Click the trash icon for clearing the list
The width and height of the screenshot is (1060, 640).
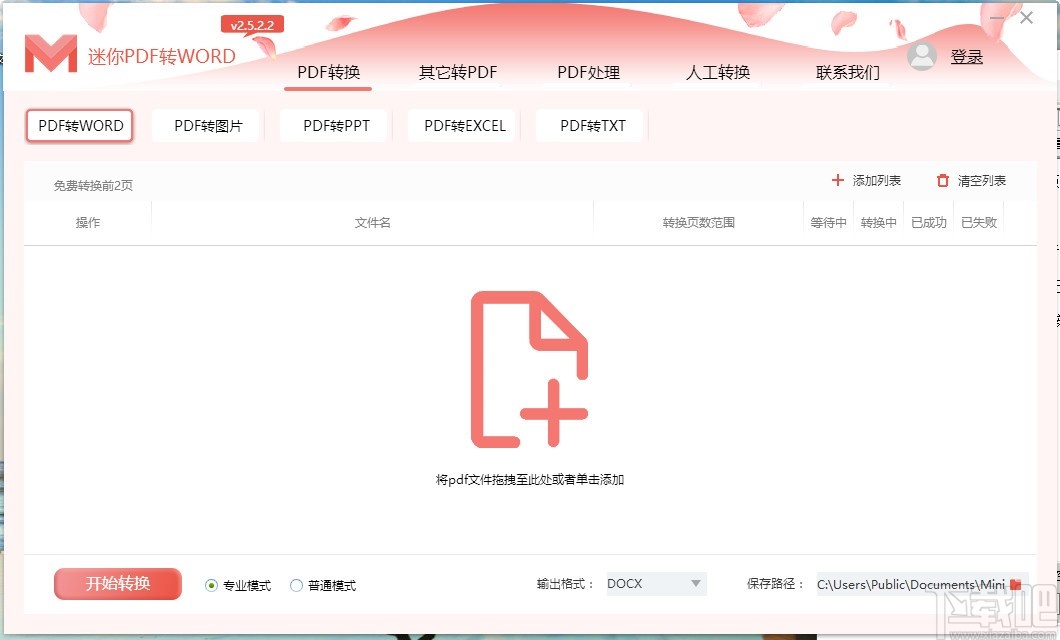point(942,180)
